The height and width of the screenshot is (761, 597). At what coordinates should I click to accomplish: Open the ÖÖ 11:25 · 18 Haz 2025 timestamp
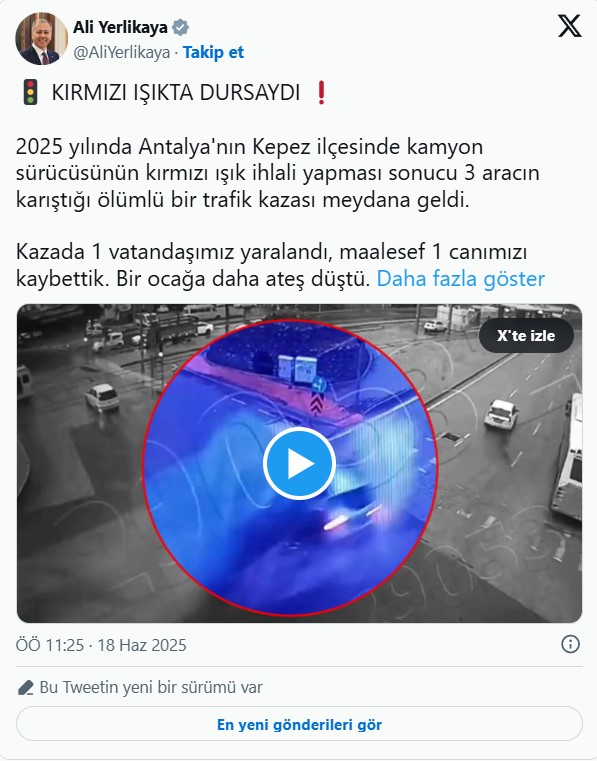click(x=101, y=645)
